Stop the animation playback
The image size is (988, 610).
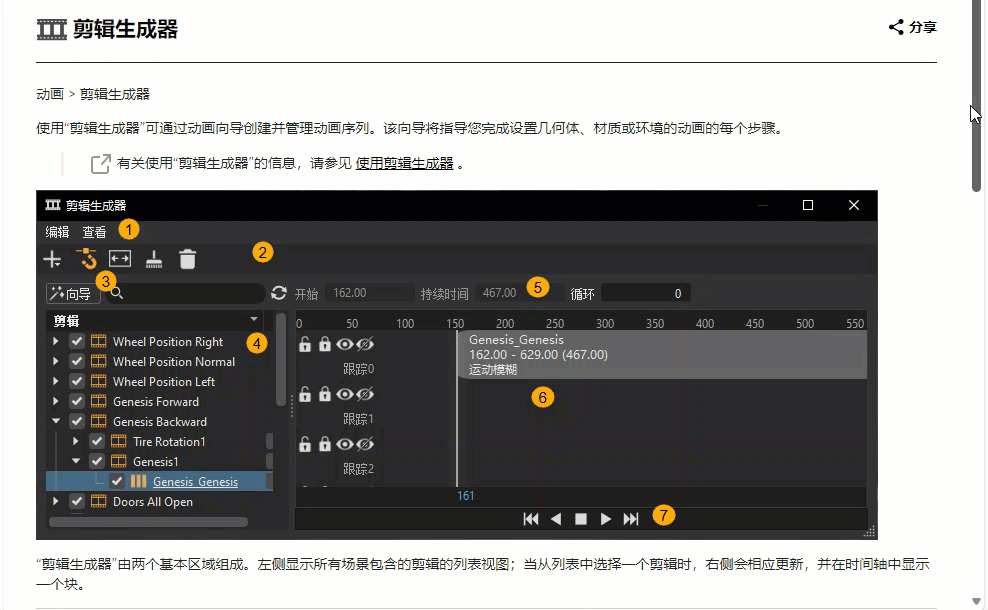[581, 519]
